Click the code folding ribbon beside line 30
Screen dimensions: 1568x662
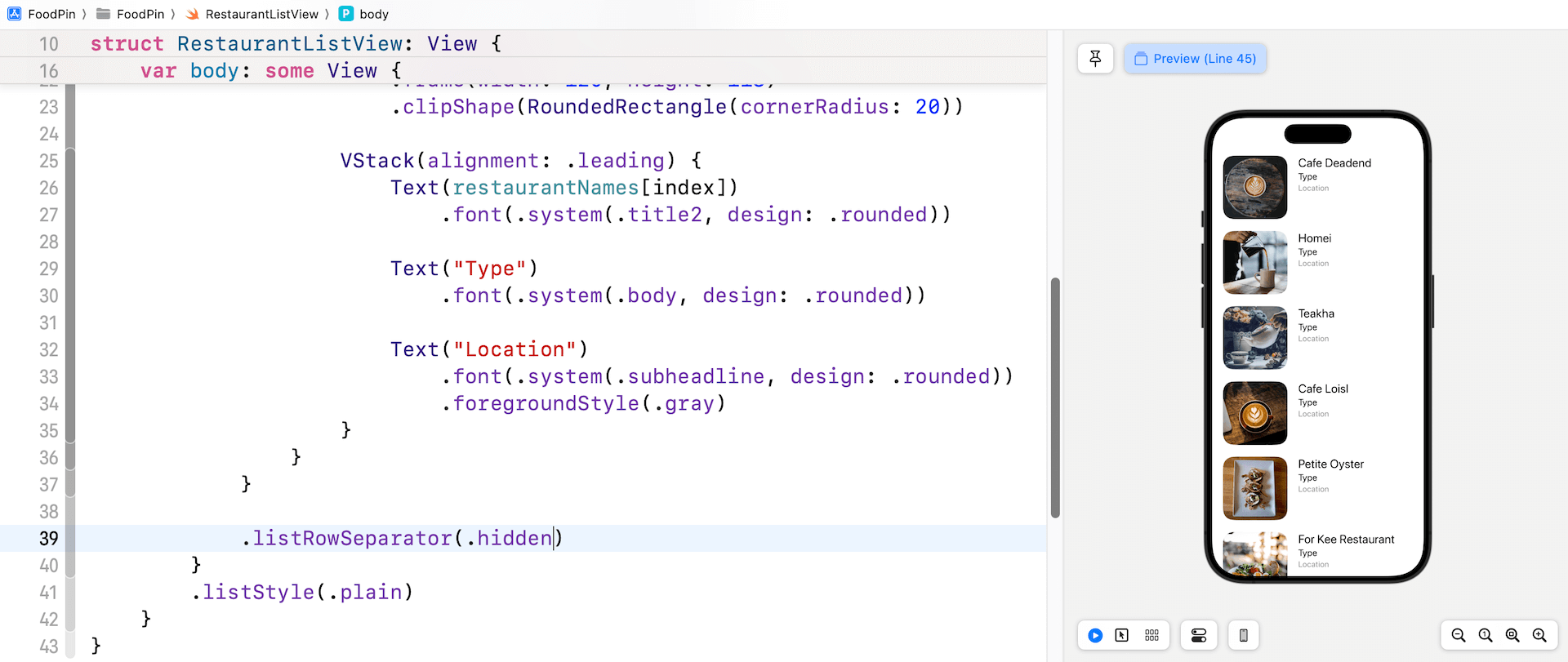click(x=70, y=295)
